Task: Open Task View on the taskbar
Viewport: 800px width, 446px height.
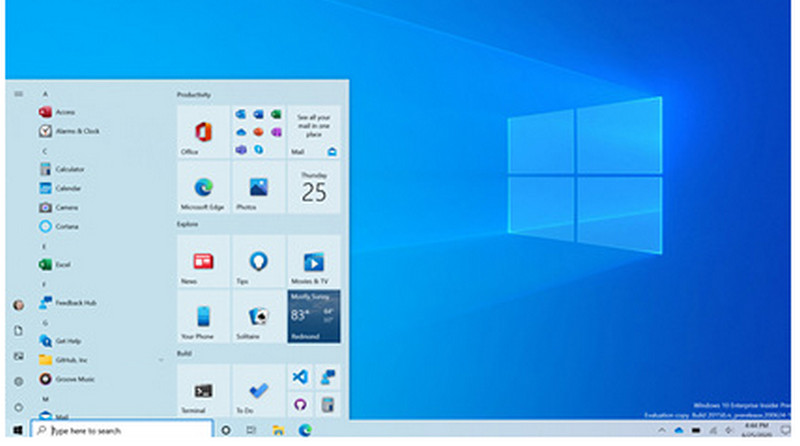Action: 251,430
